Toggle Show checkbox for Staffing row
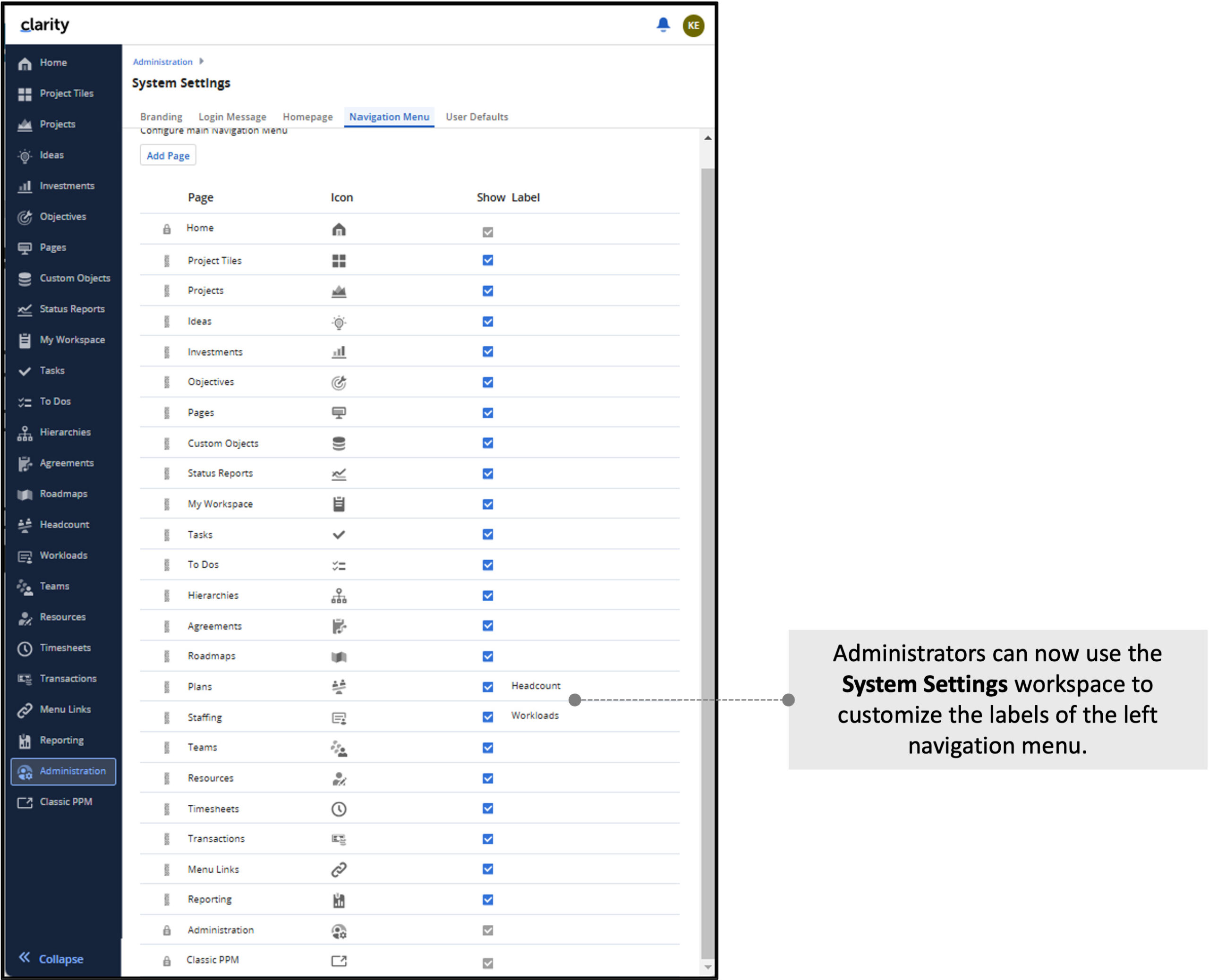The image size is (1209, 980). 488,717
